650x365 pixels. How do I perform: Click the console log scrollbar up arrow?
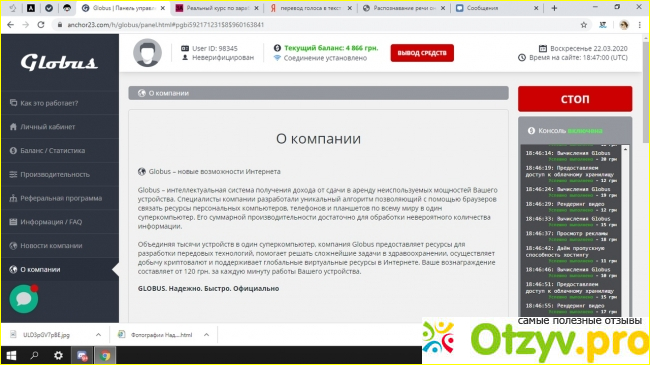[x=626, y=148]
